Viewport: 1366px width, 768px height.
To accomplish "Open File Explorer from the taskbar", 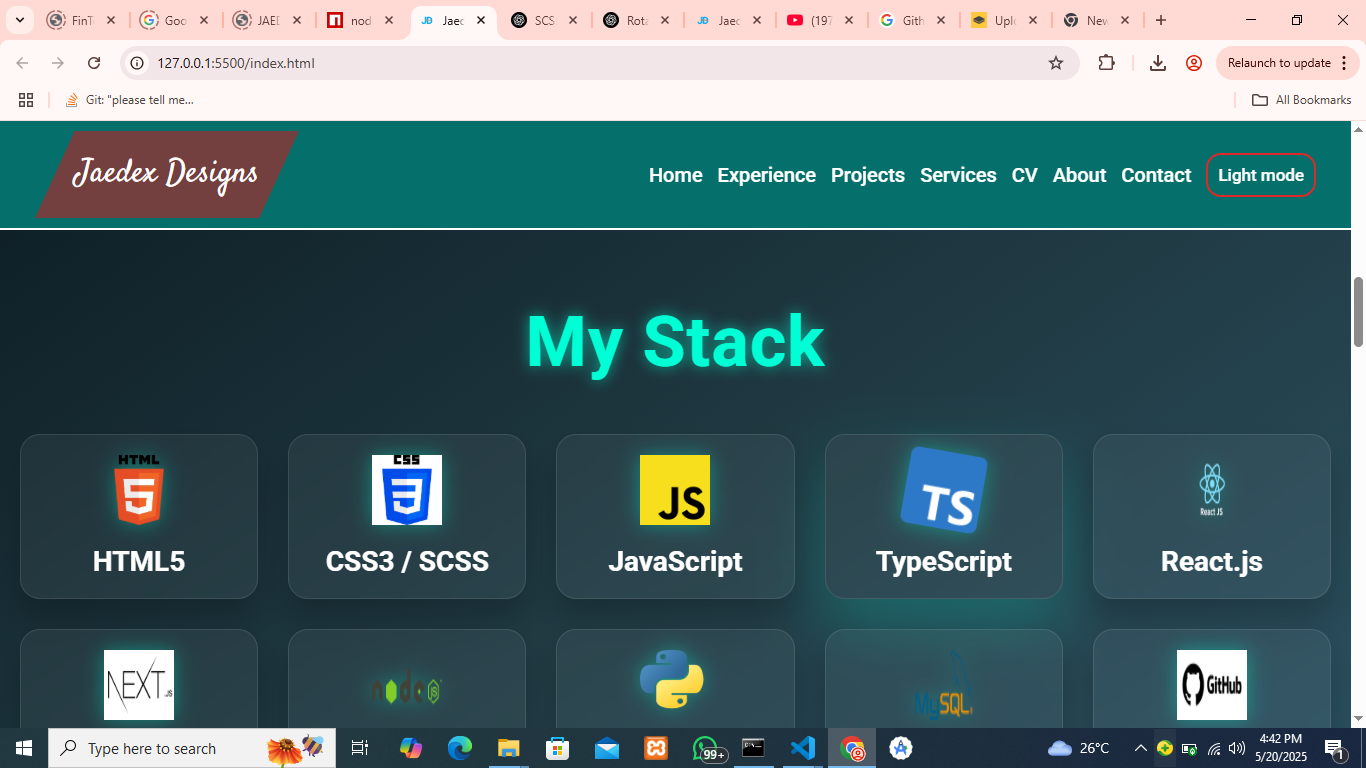I will click(509, 748).
